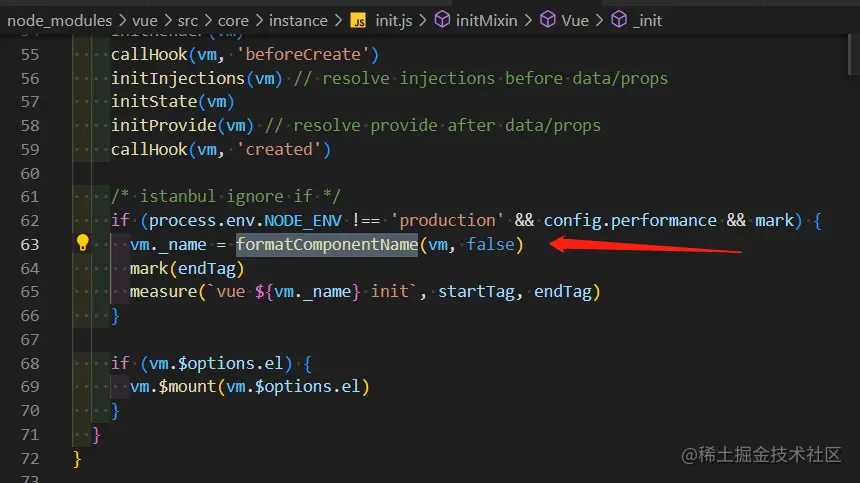Open the instance breadcrumb segment

pos(298,21)
